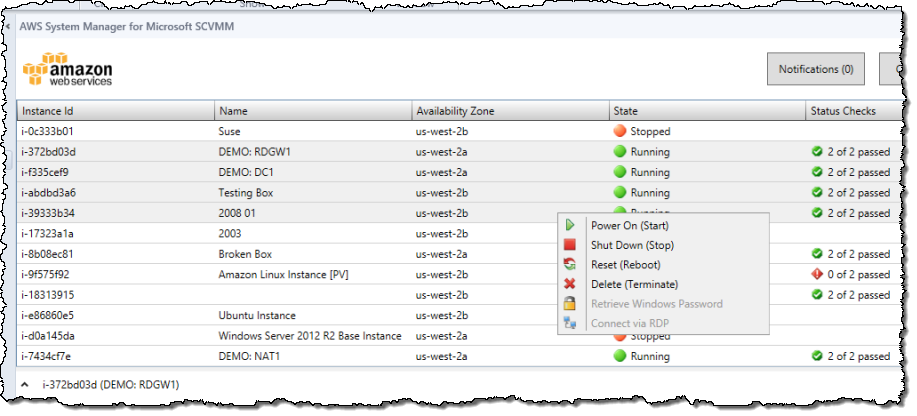Click Amazon Linux Instance [PV] name
Screen dimensions: 917x416
click(x=283, y=274)
